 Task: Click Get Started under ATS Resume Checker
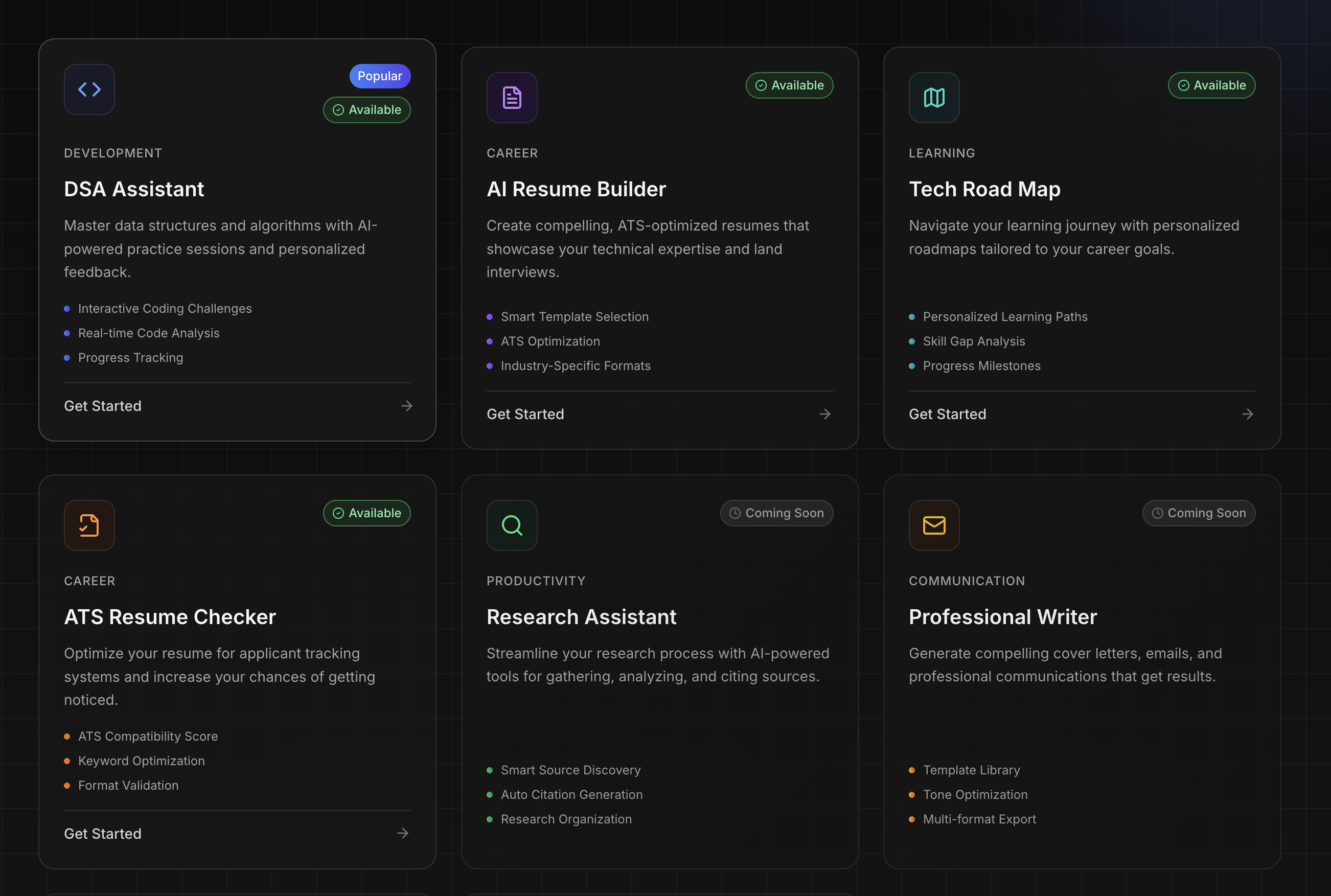click(103, 833)
